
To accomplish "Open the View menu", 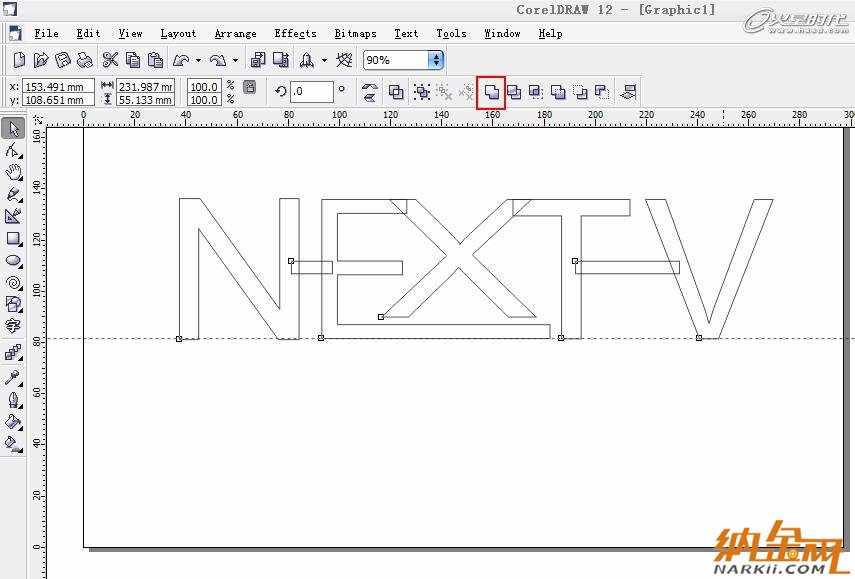I will pyautogui.click(x=130, y=34).
